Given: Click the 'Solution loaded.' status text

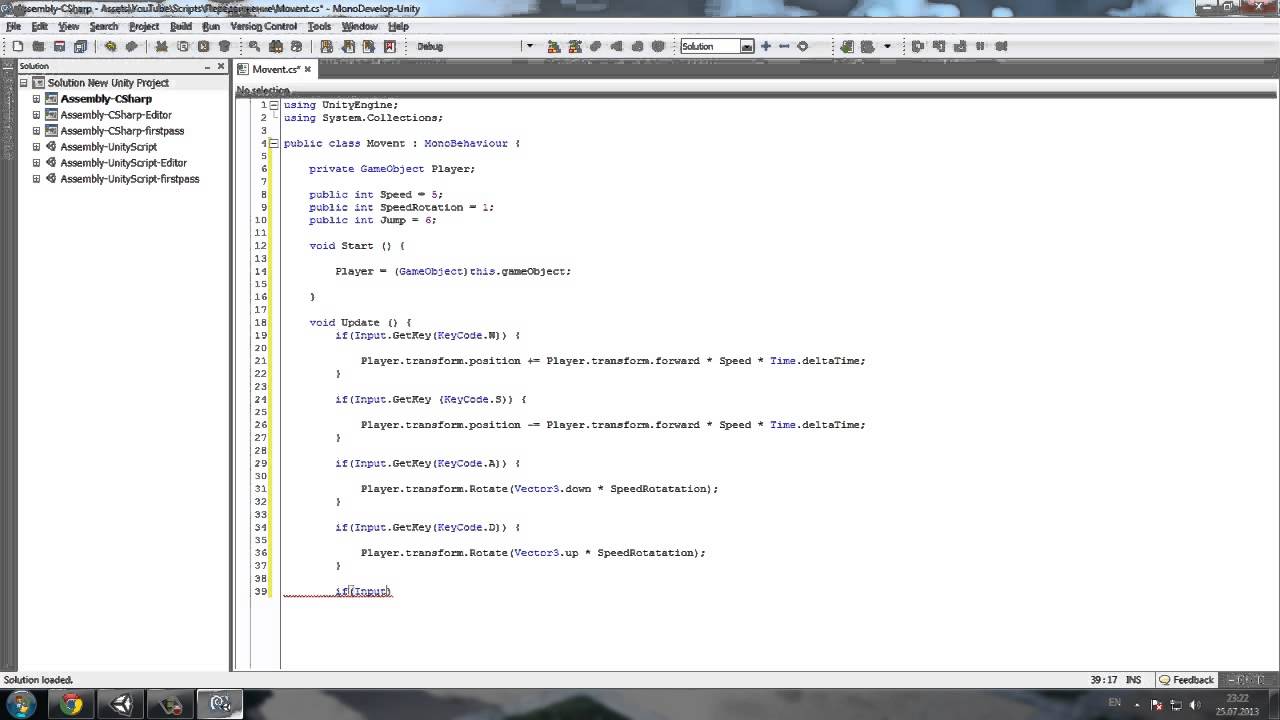Looking at the screenshot, I should click(x=38, y=680).
